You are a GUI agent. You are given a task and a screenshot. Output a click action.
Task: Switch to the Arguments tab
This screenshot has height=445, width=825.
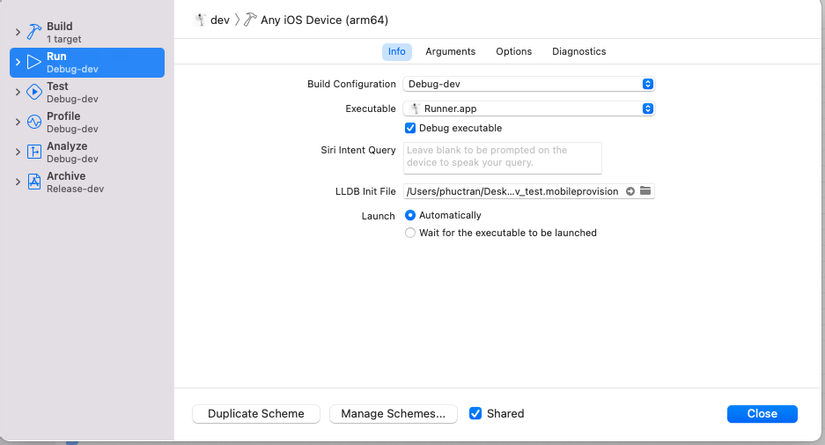450,52
